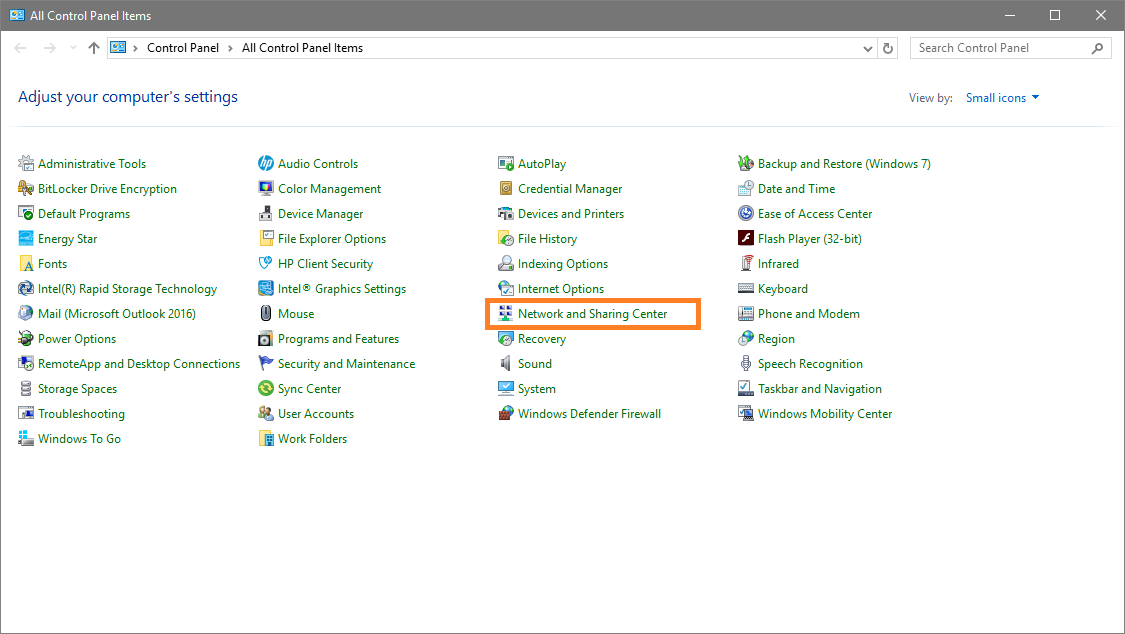This screenshot has height=634, width=1125.
Task: Click the Power Options icon
Action: point(26,339)
